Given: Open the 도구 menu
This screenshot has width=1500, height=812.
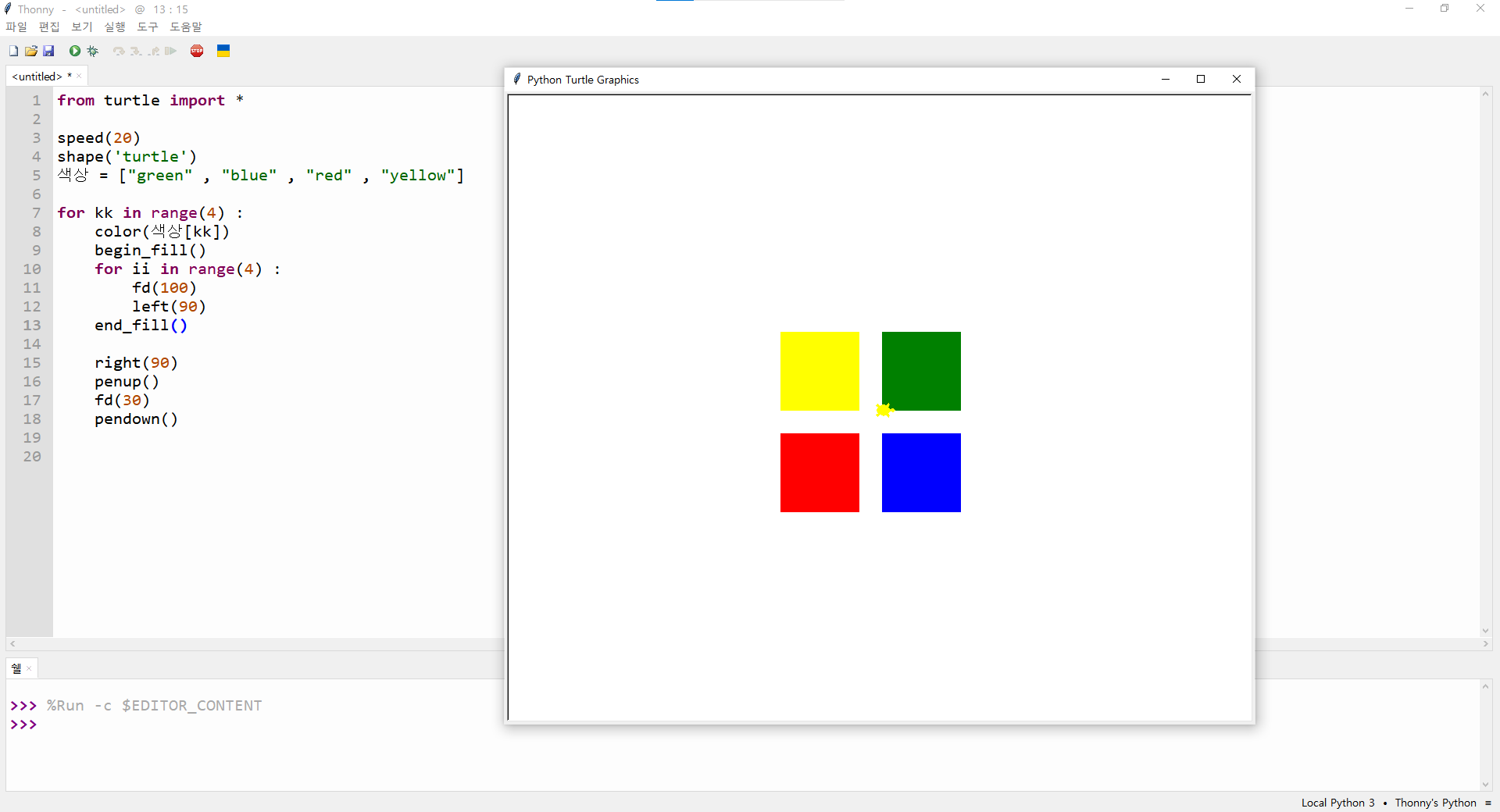Looking at the screenshot, I should (148, 27).
